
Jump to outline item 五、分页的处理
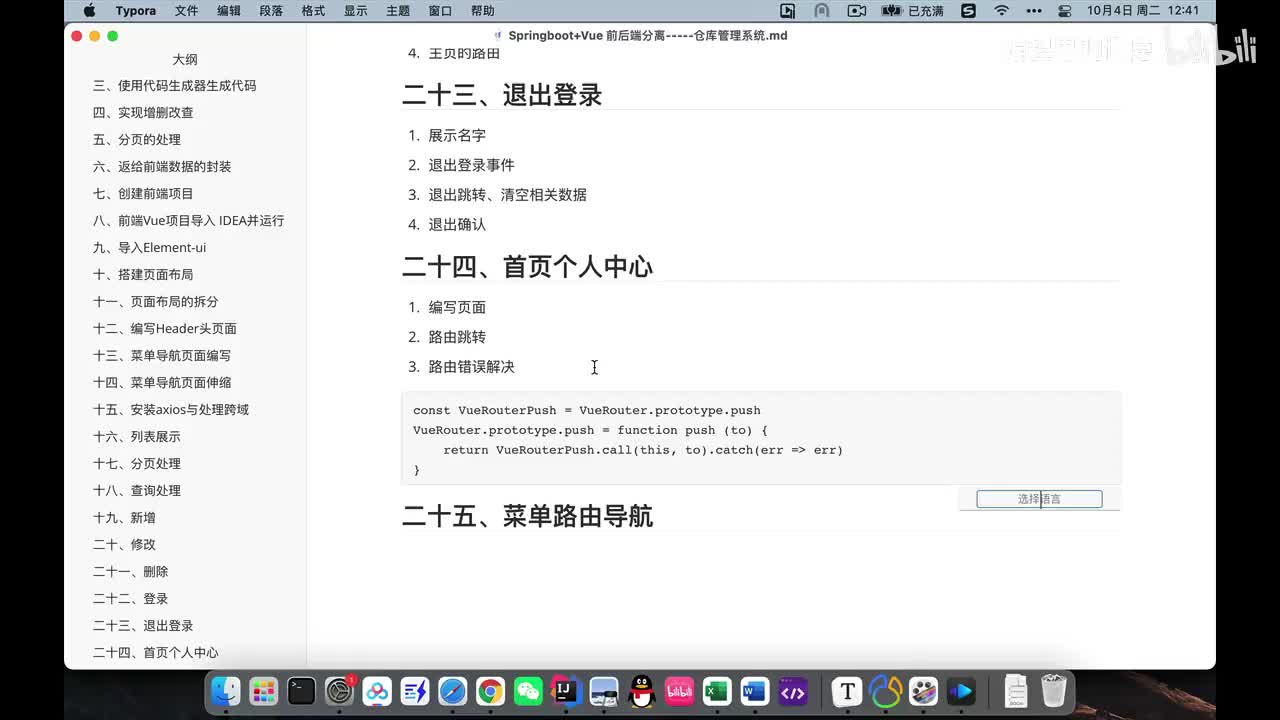[137, 140]
